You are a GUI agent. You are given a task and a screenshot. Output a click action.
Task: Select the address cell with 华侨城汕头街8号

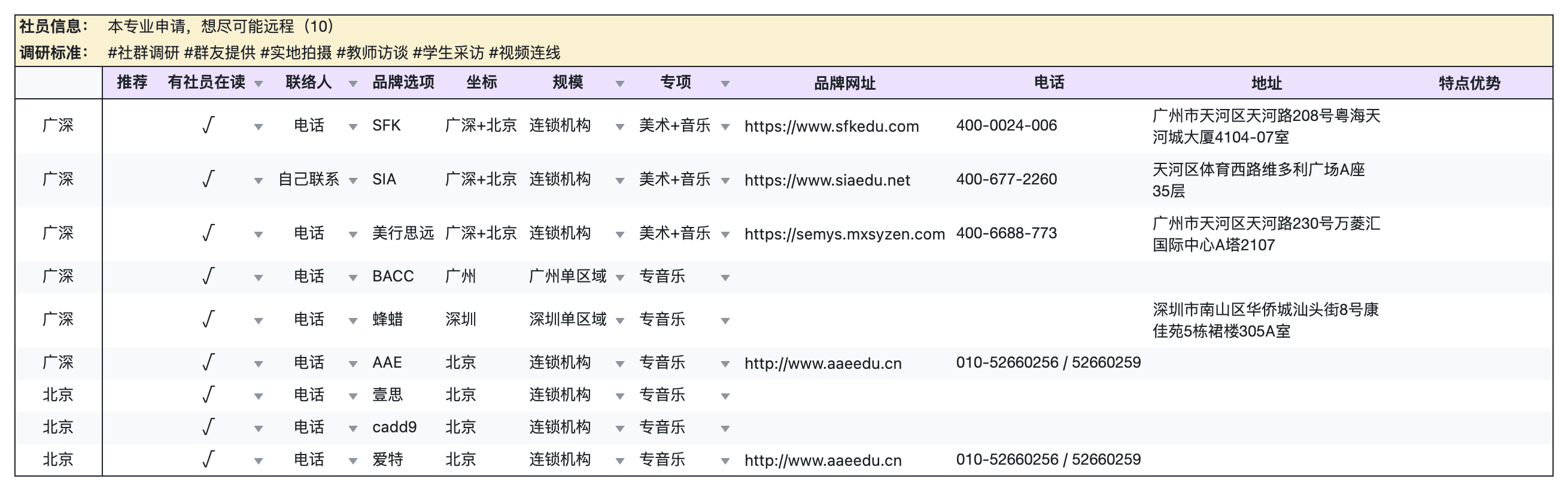[1266, 320]
